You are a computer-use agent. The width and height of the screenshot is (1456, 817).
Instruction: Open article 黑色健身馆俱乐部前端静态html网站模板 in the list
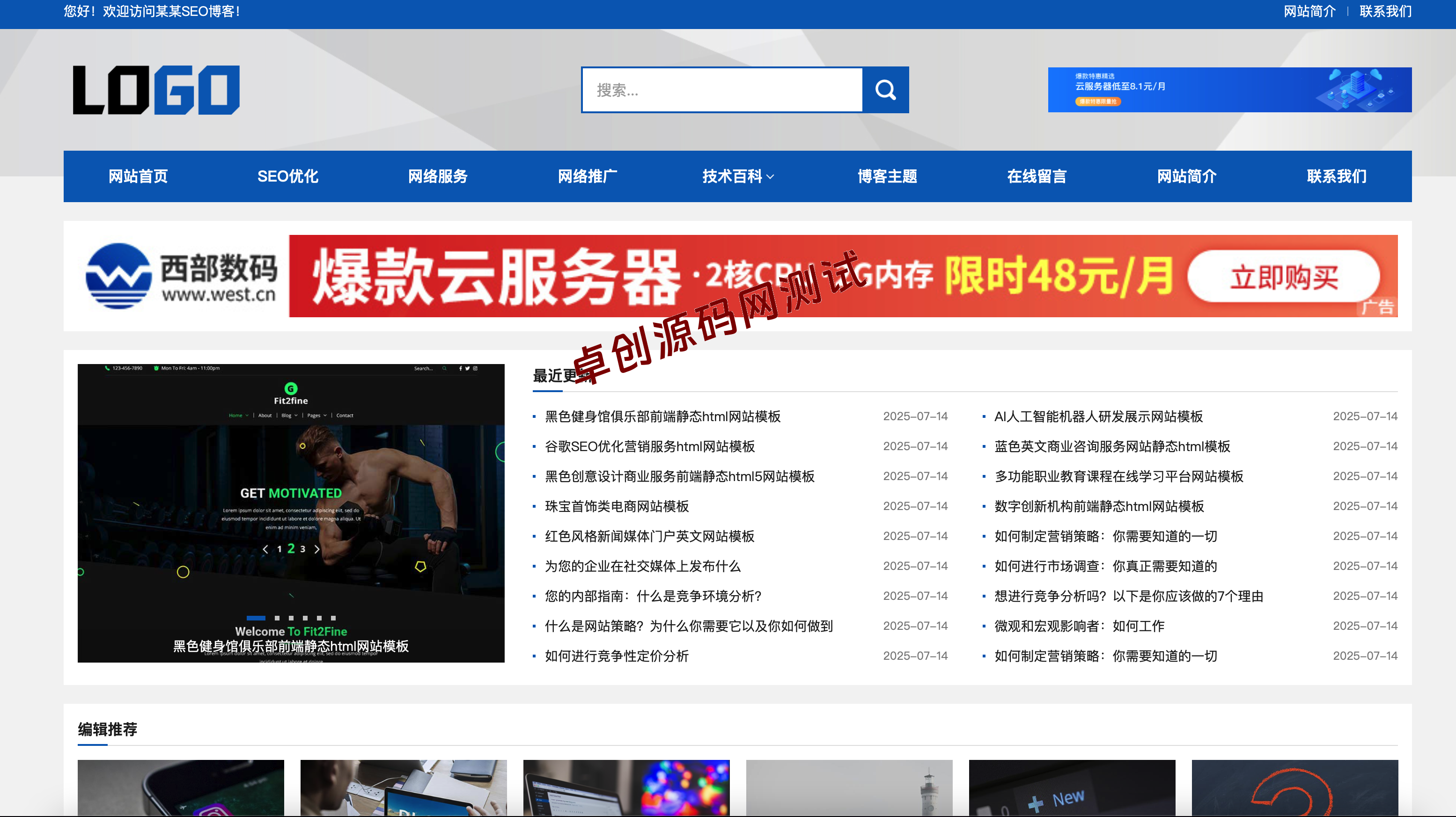click(662, 416)
